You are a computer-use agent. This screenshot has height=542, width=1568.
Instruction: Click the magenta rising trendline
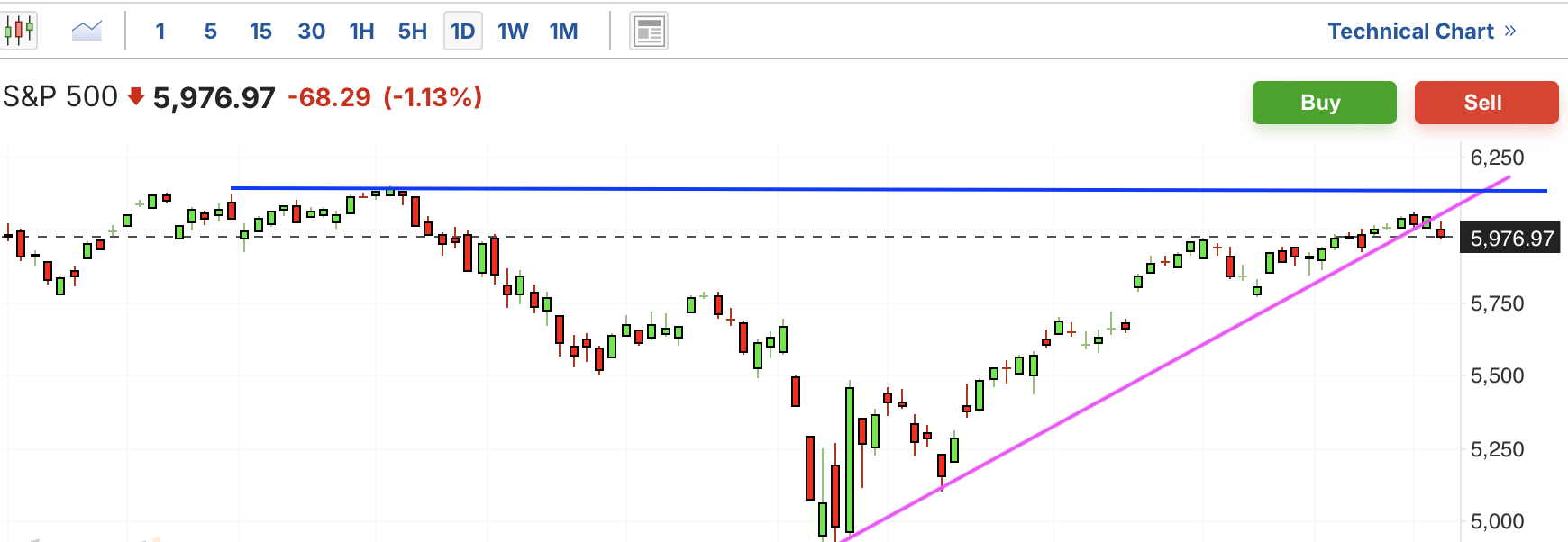1171,360
